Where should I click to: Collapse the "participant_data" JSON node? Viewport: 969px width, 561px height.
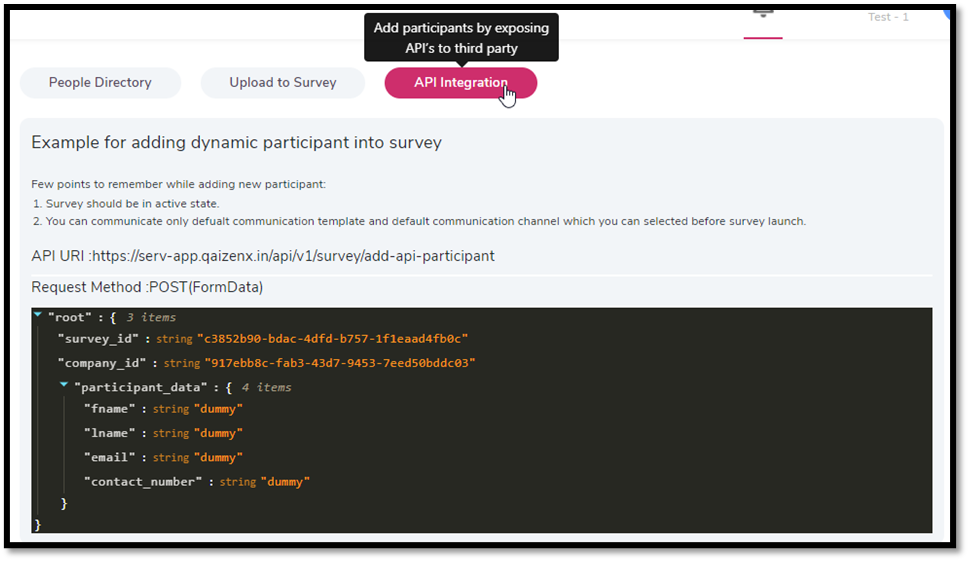point(64,386)
